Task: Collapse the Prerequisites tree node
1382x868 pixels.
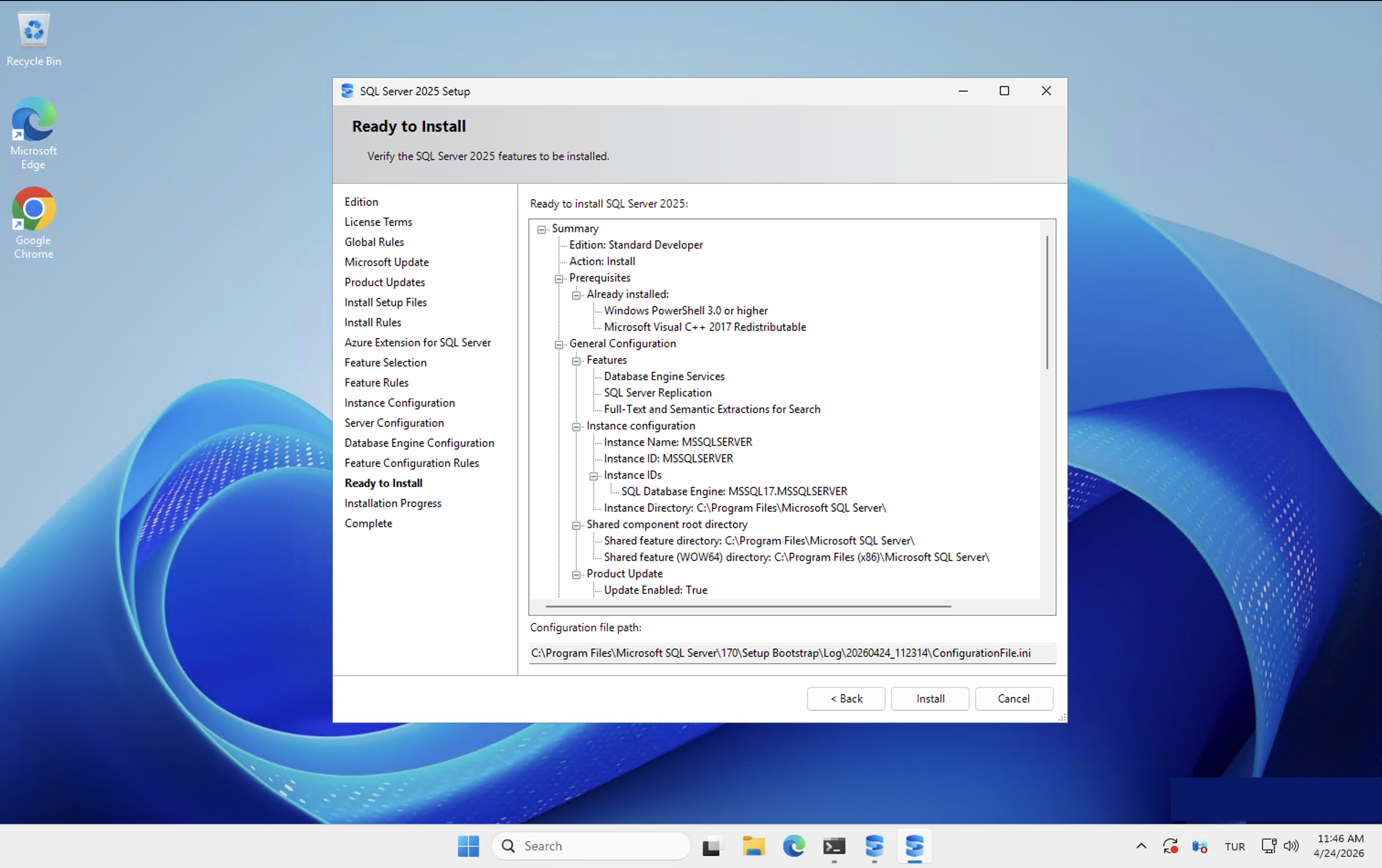Action: (x=558, y=279)
